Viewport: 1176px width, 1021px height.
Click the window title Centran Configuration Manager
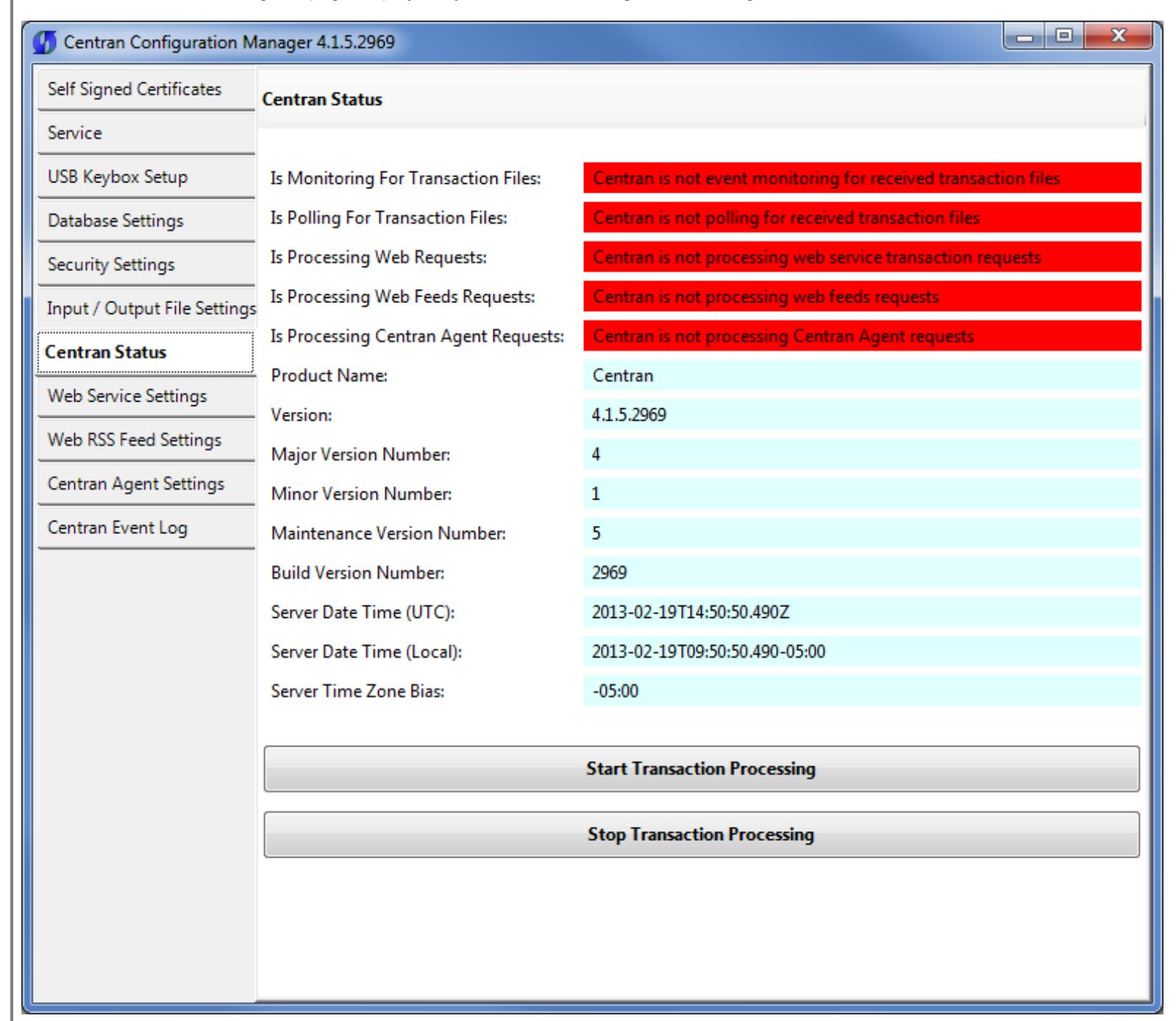click(x=229, y=42)
